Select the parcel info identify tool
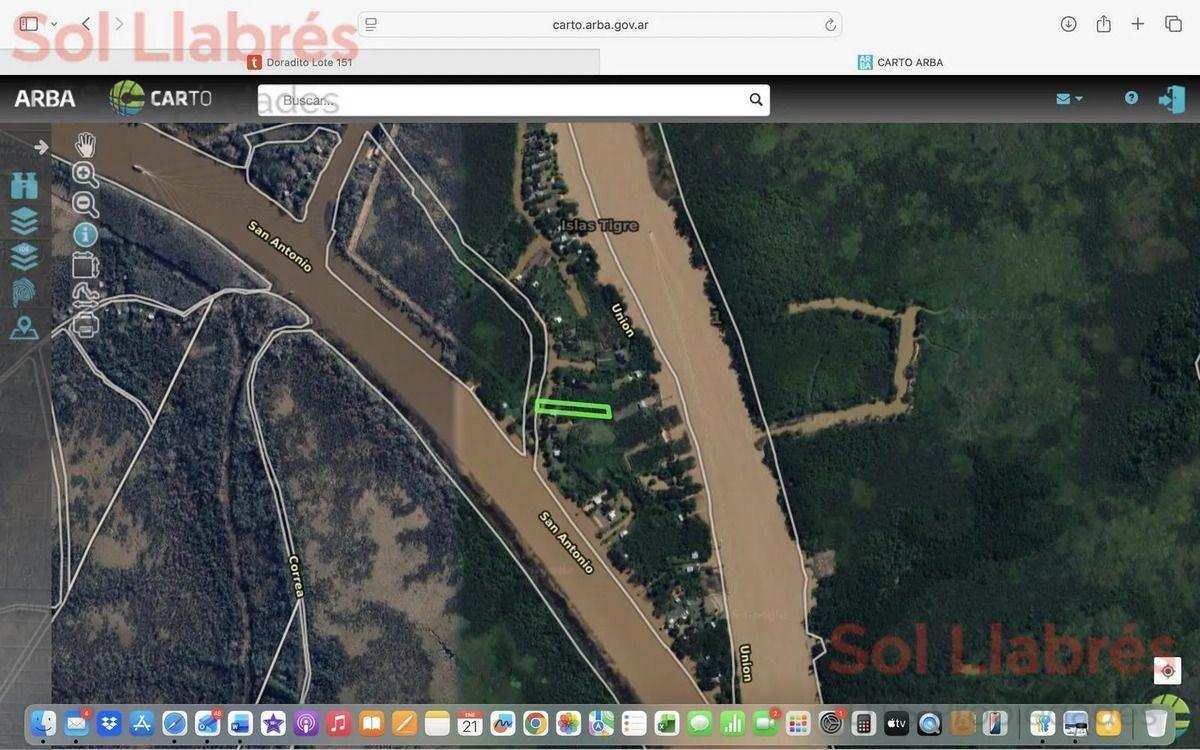This screenshot has width=1200, height=750. pos(86,235)
